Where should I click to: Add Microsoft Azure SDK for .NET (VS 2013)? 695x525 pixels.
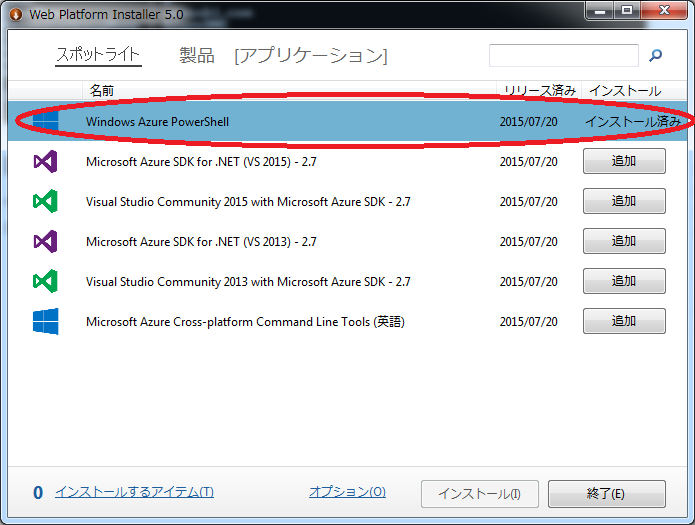[x=624, y=241]
